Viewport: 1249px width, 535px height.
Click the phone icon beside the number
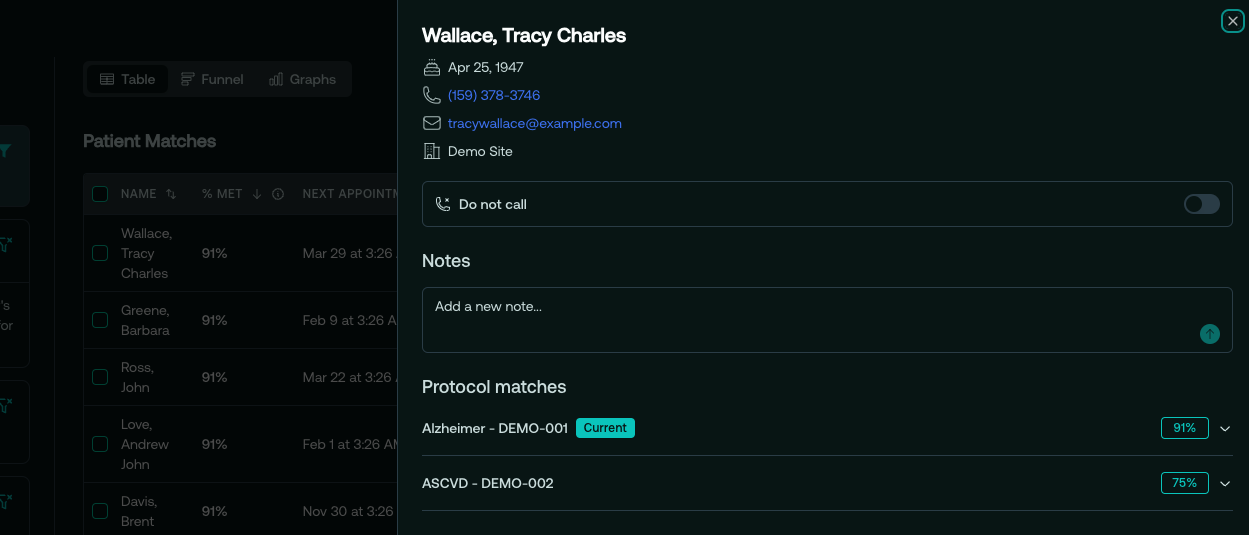(432, 95)
